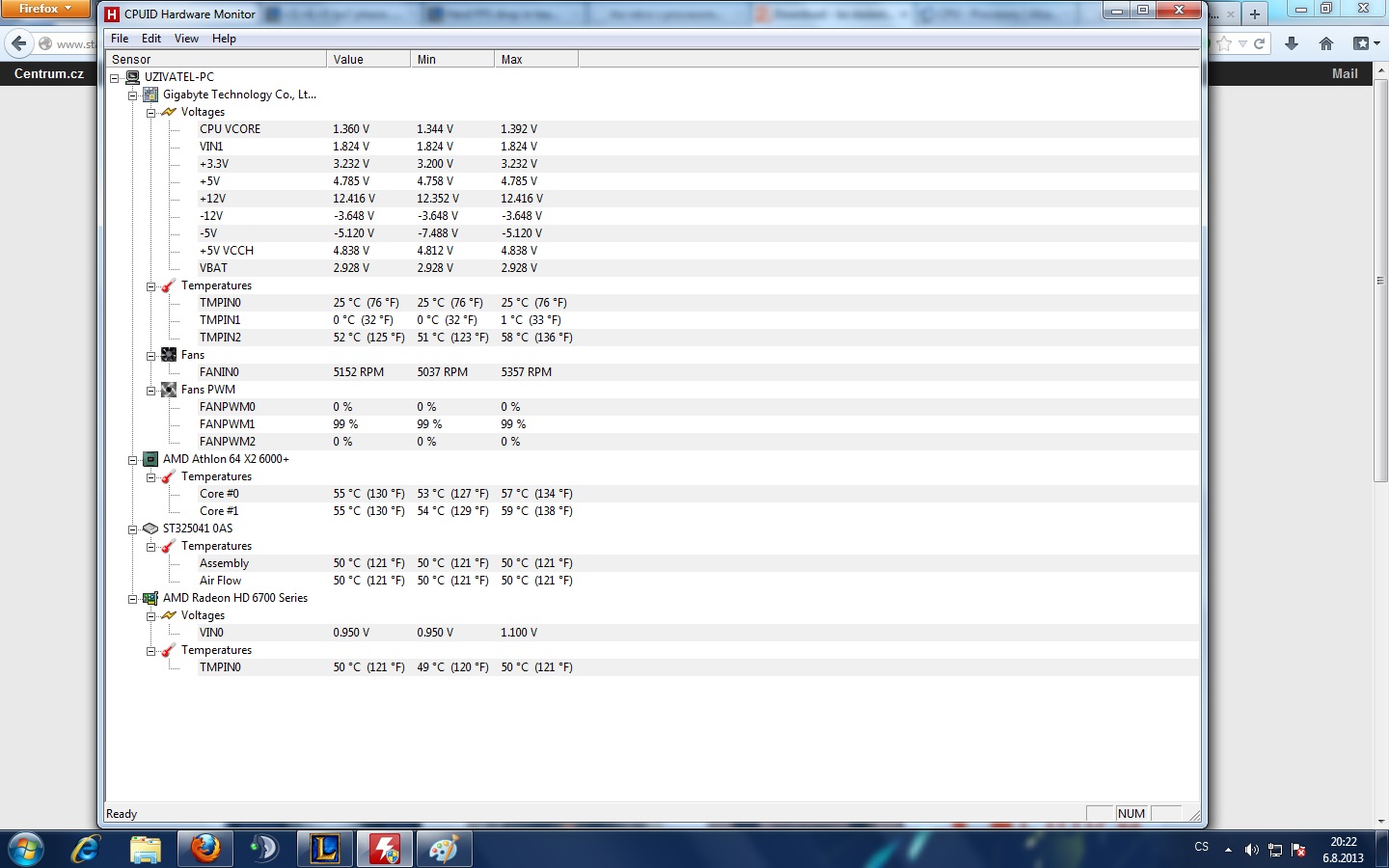This screenshot has width=1389, height=868.
Task: Open the File menu
Action: click(120, 39)
